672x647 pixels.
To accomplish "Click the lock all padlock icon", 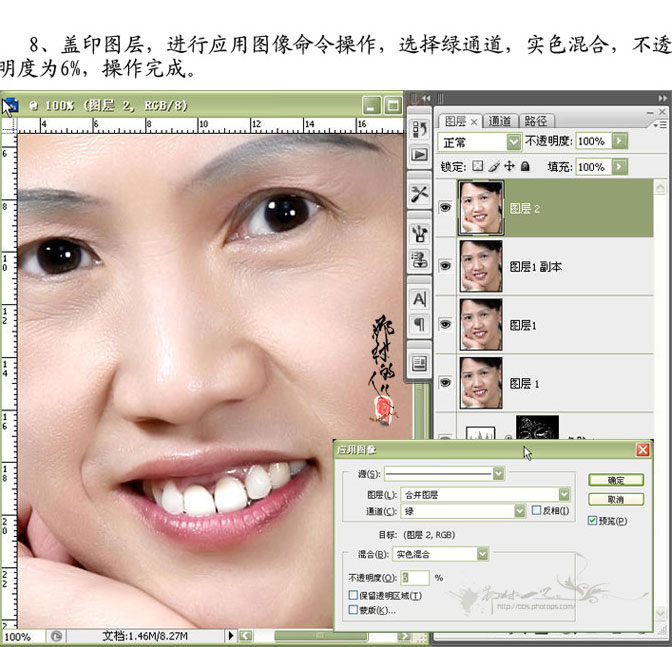I will 525,166.
